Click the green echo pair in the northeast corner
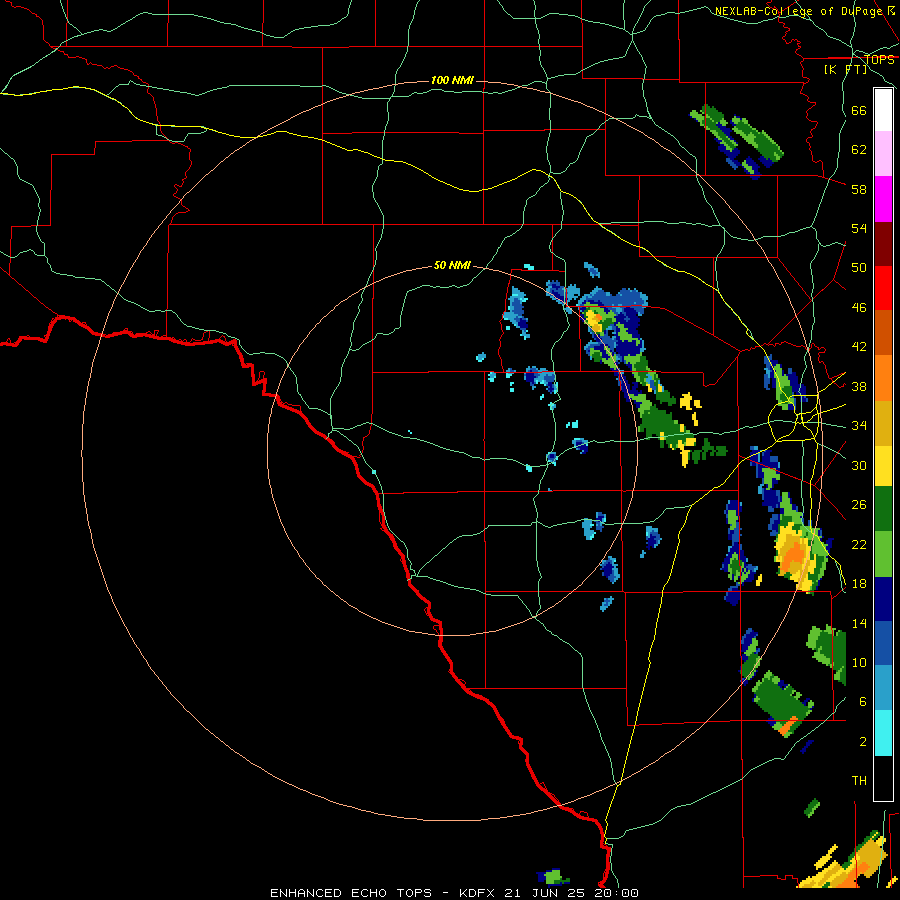 736,141
